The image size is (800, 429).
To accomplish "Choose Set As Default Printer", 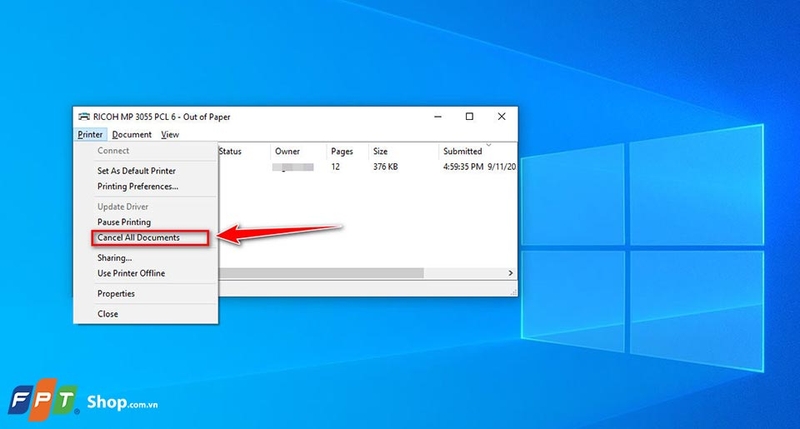I will pyautogui.click(x=136, y=171).
